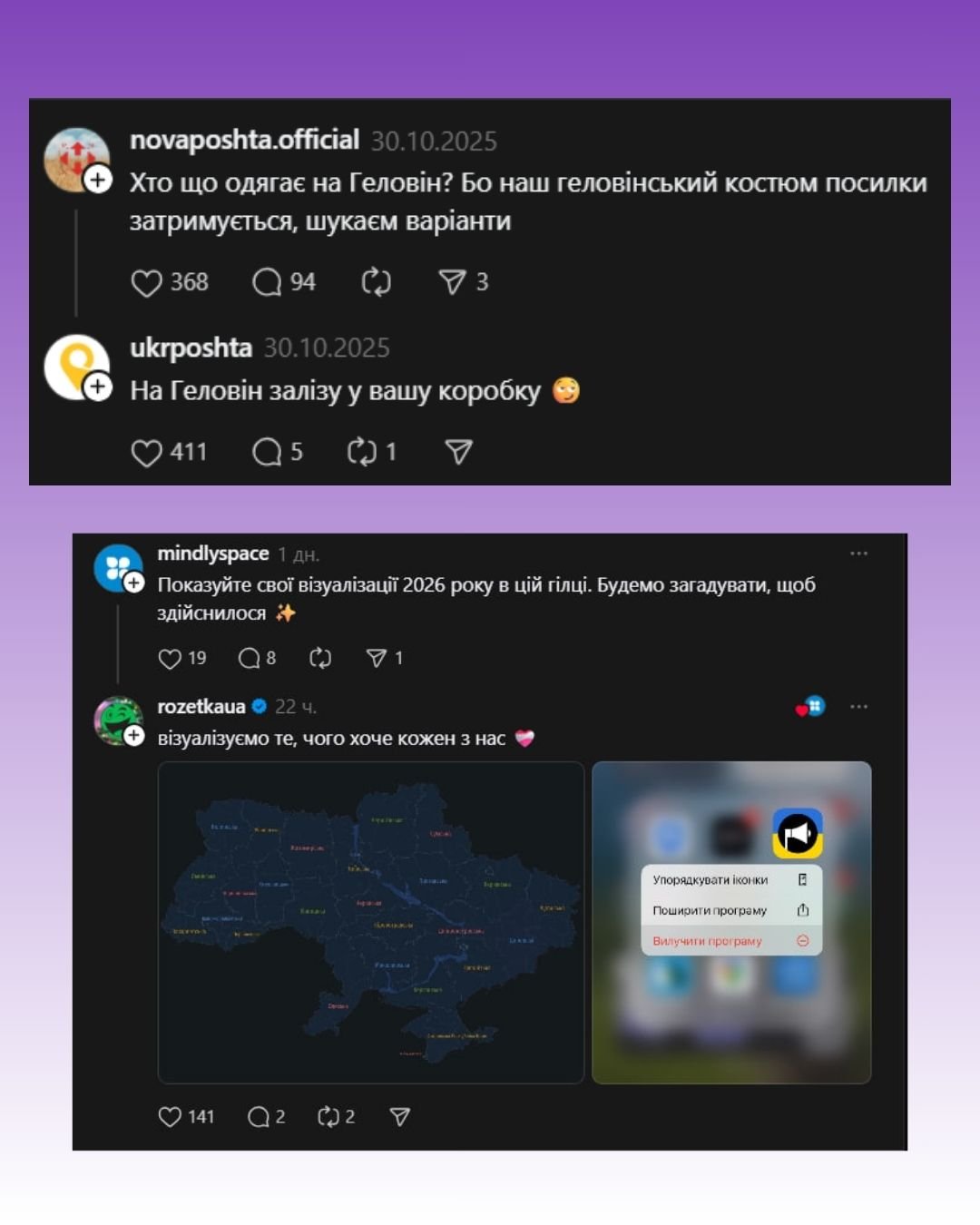Viewport: 980px width, 1225px height.
Task: Open comments on the novaposhta.official post
Action: pyautogui.click(x=267, y=282)
